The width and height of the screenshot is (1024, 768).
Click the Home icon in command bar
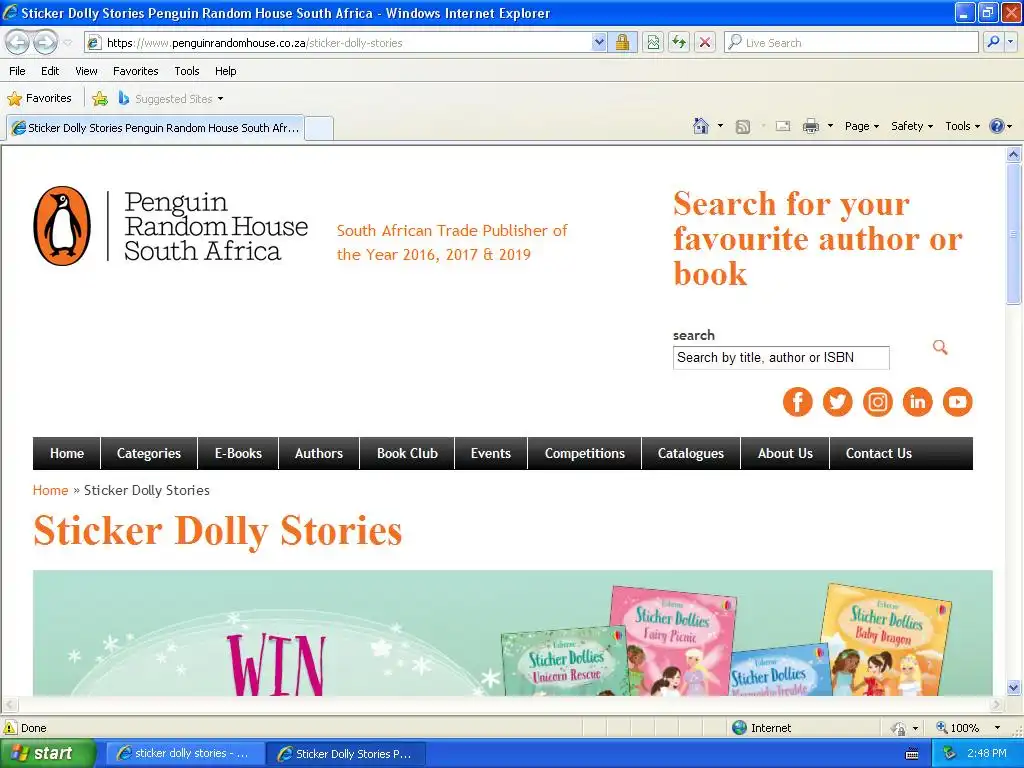point(701,126)
